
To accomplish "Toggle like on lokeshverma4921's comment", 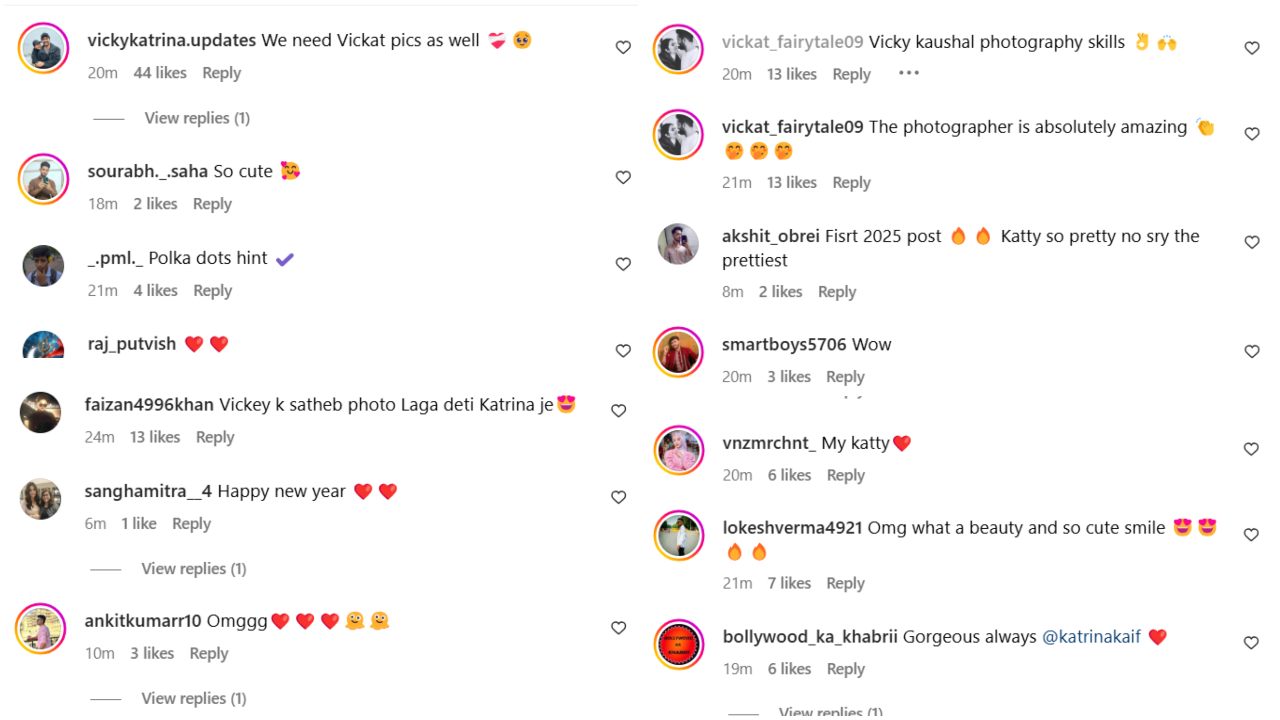I will point(1252,535).
